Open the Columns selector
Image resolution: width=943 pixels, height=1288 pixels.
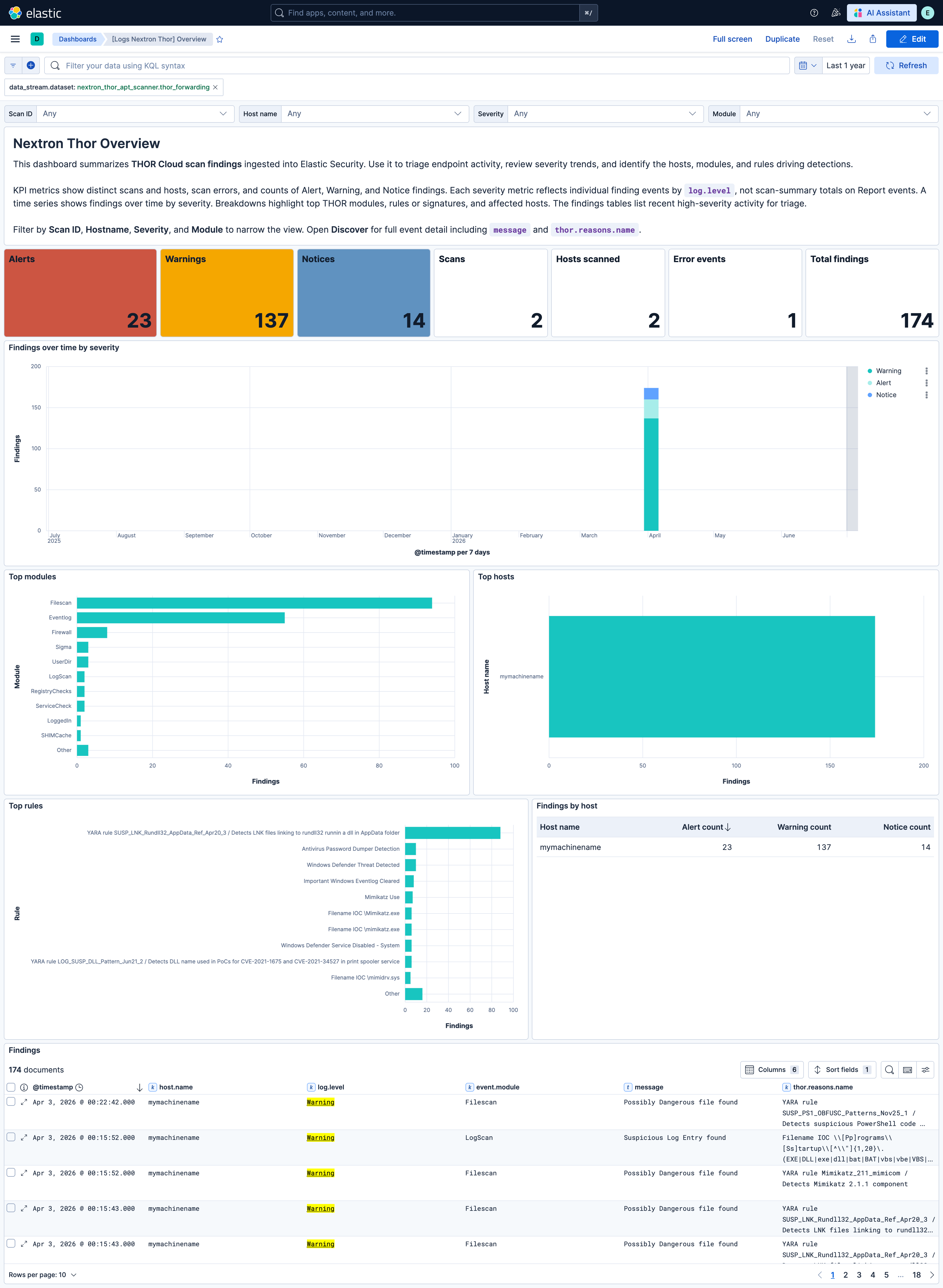[772, 1070]
